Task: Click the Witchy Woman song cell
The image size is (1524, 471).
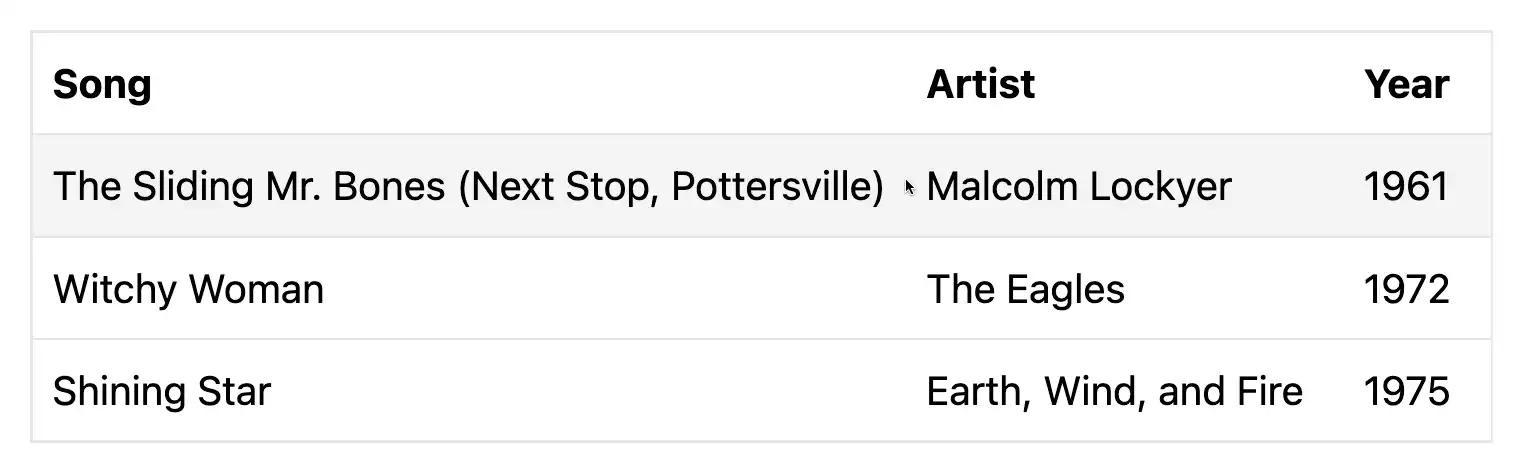Action: (x=188, y=289)
